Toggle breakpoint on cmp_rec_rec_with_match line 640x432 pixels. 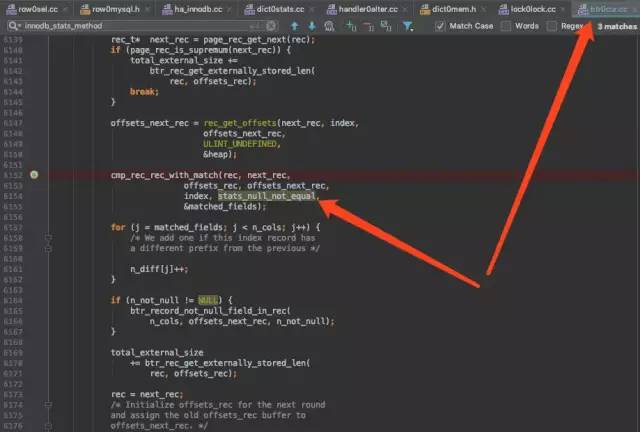pyautogui.click(x=34, y=175)
